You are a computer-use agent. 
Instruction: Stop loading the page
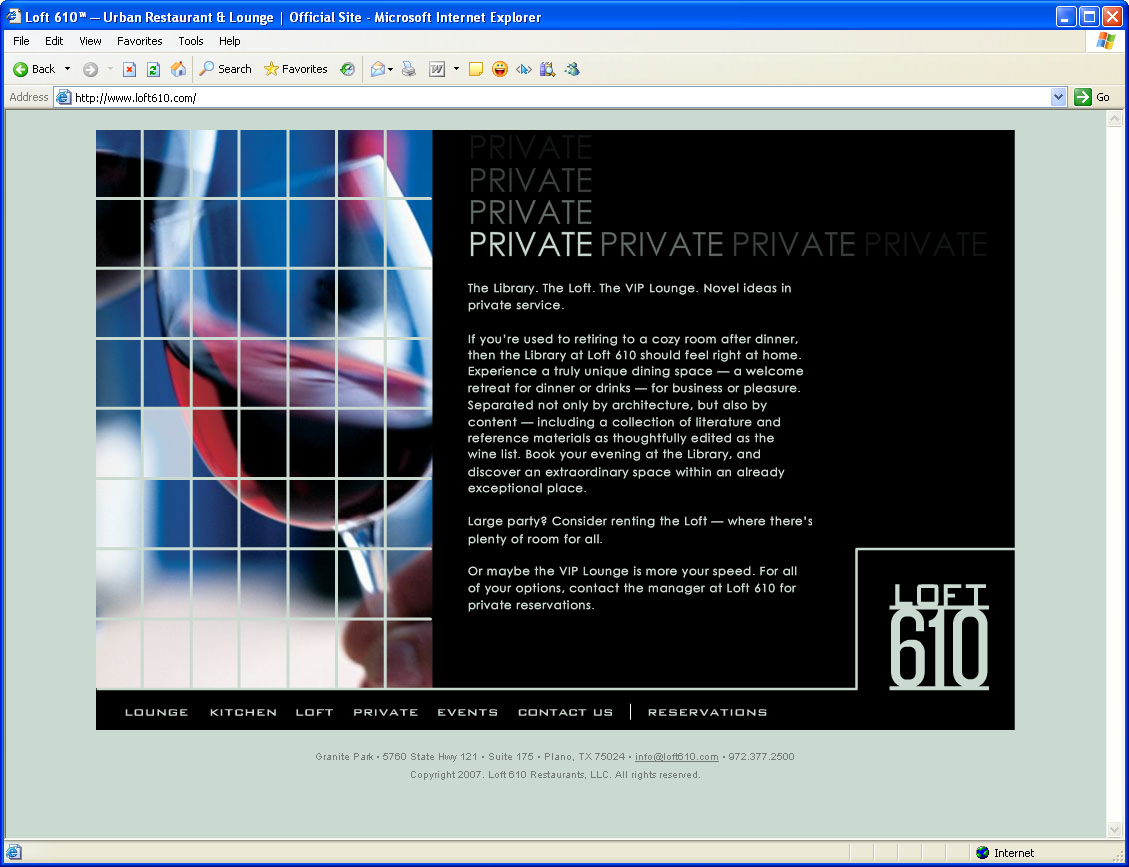pos(129,69)
